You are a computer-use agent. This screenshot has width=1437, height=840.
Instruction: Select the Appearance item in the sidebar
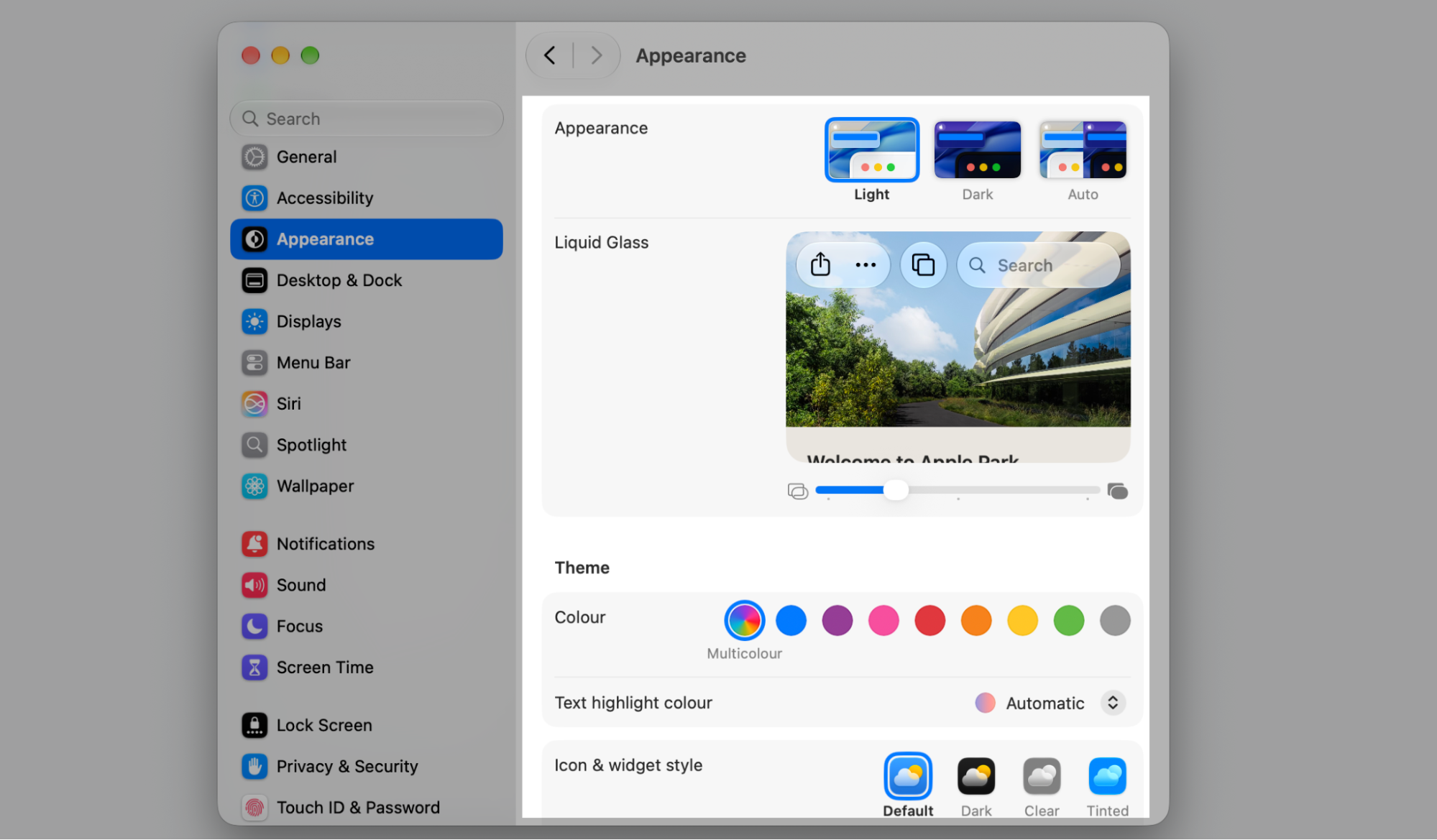click(366, 239)
